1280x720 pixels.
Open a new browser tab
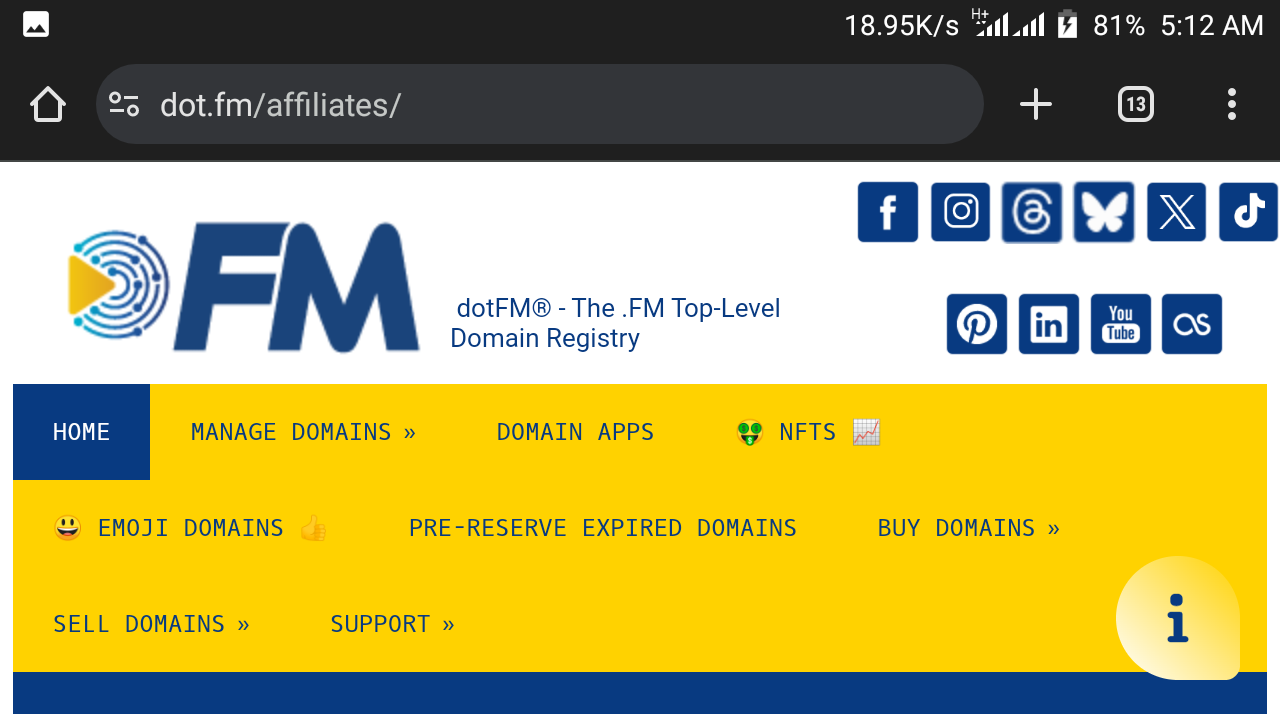point(1036,104)
